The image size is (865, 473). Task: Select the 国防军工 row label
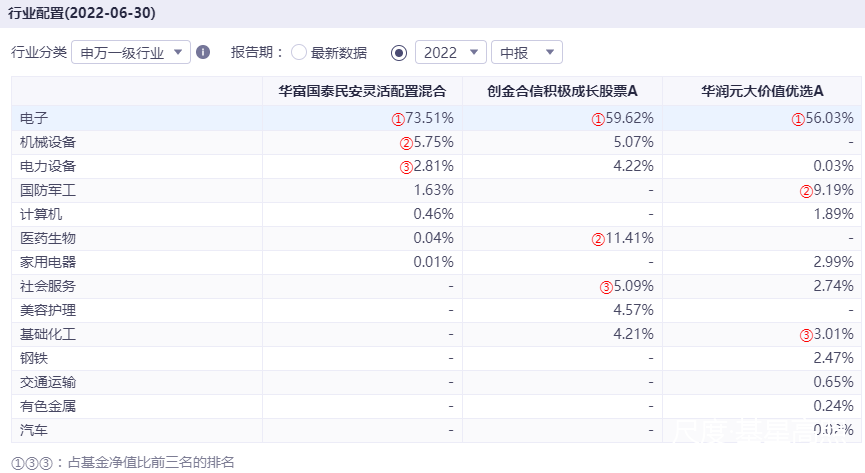point(48,190)
